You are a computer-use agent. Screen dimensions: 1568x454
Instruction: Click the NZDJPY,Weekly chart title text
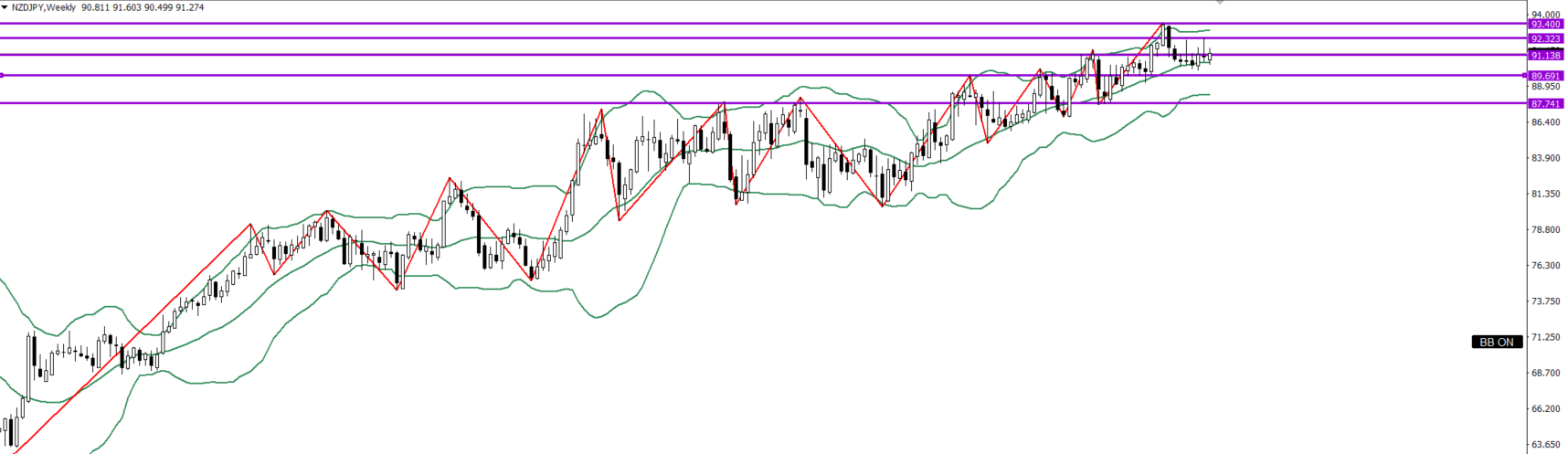(x=43, y=7)
